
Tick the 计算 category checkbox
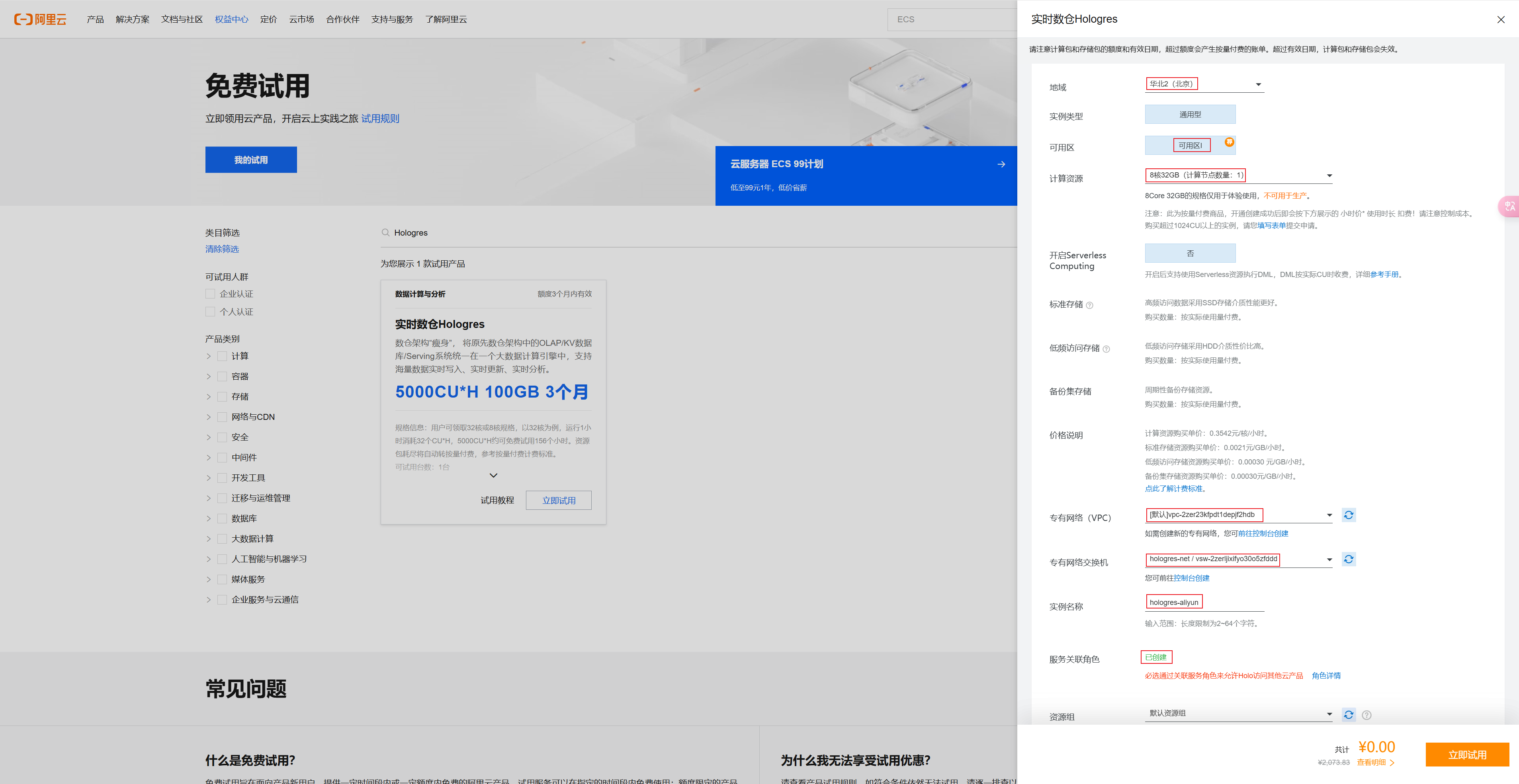[x=222, y=356]
